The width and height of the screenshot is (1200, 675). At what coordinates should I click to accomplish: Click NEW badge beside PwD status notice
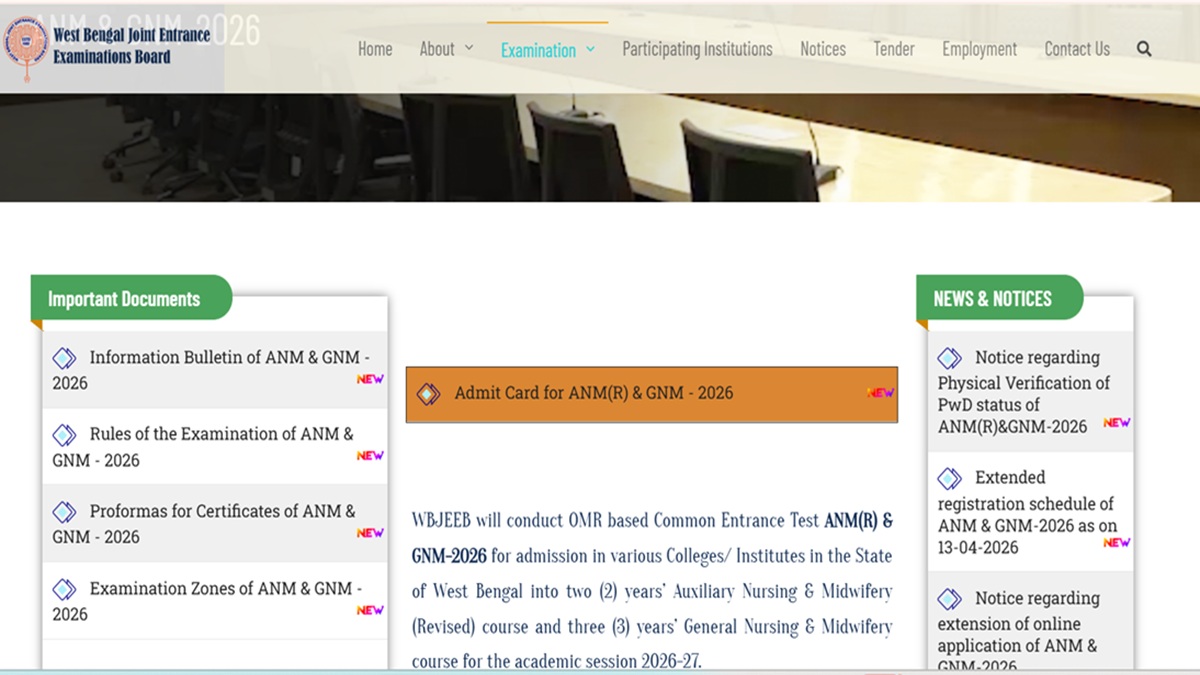(1116, 423)
